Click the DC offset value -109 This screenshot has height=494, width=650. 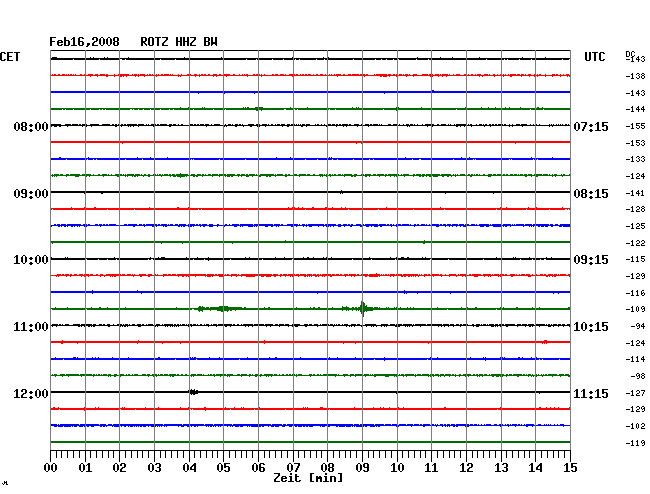[x=635, y=309]
